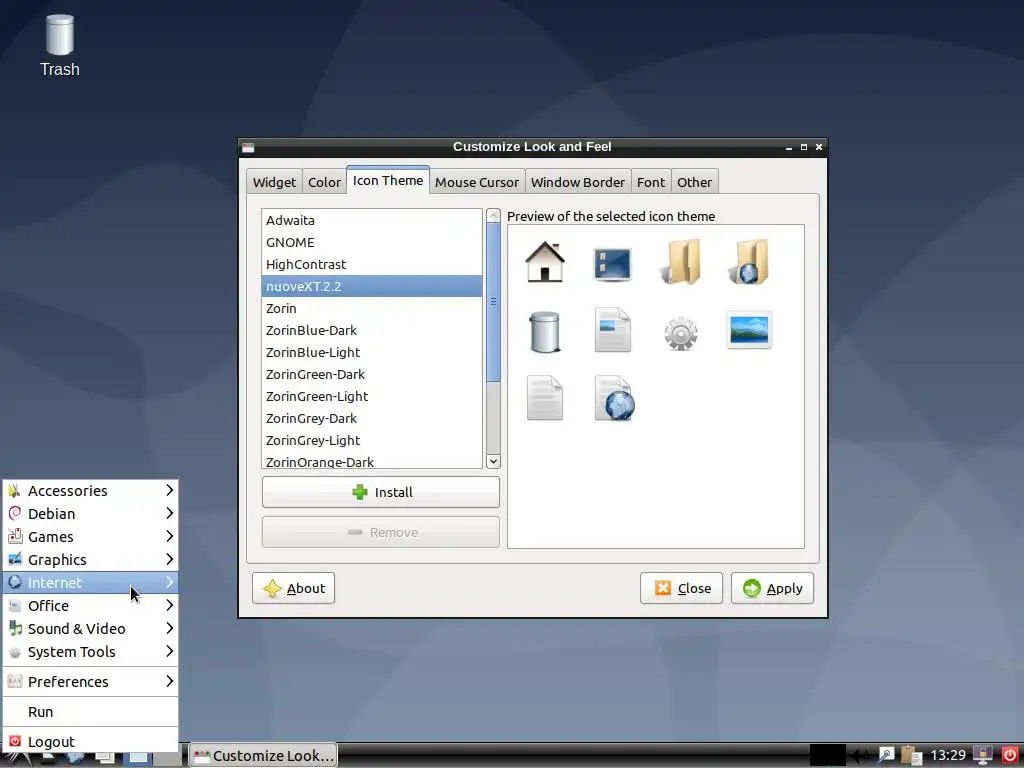Click the red power button in the panel
This screenshot has width=1024, height=768.
[x=1010, y=755]
